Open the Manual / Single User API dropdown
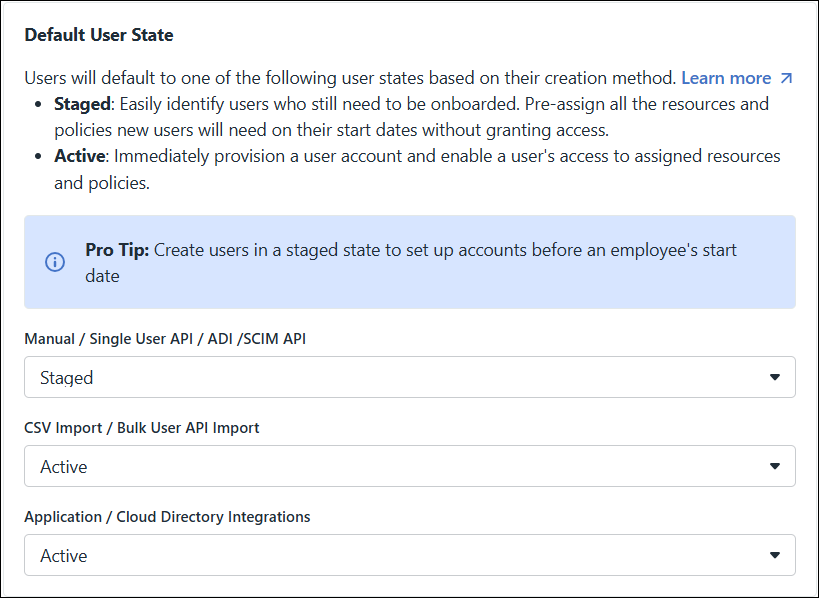 click(x=409, y=378)
